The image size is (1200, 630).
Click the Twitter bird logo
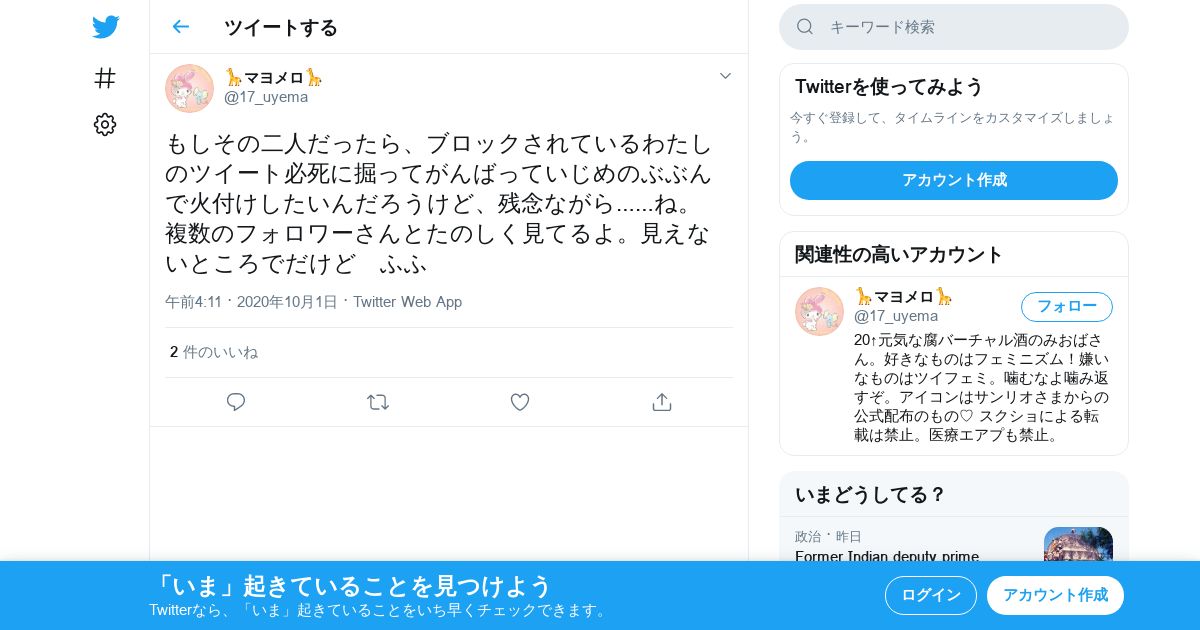(x=105, y=27)
